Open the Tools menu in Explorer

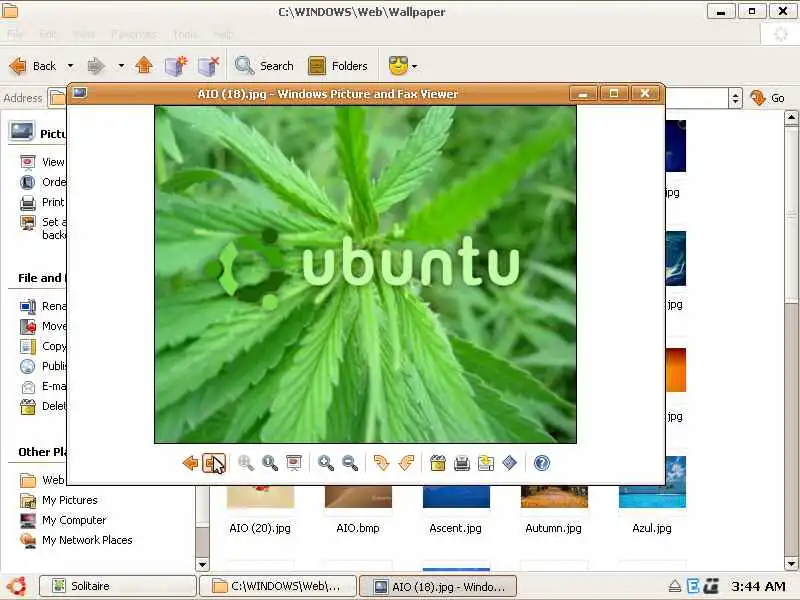(x=185, y=34)
